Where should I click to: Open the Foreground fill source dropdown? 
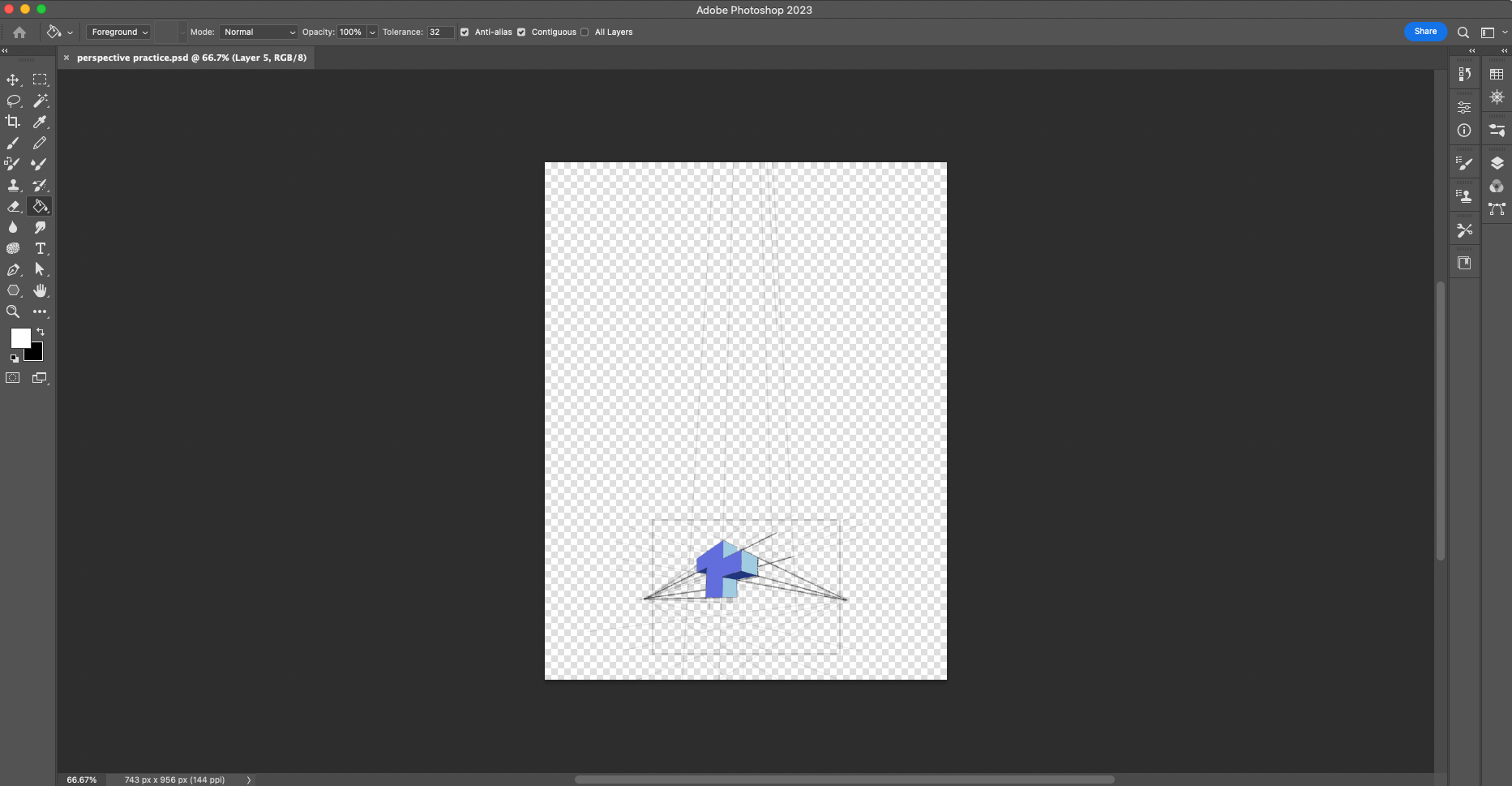click(119, 32)
